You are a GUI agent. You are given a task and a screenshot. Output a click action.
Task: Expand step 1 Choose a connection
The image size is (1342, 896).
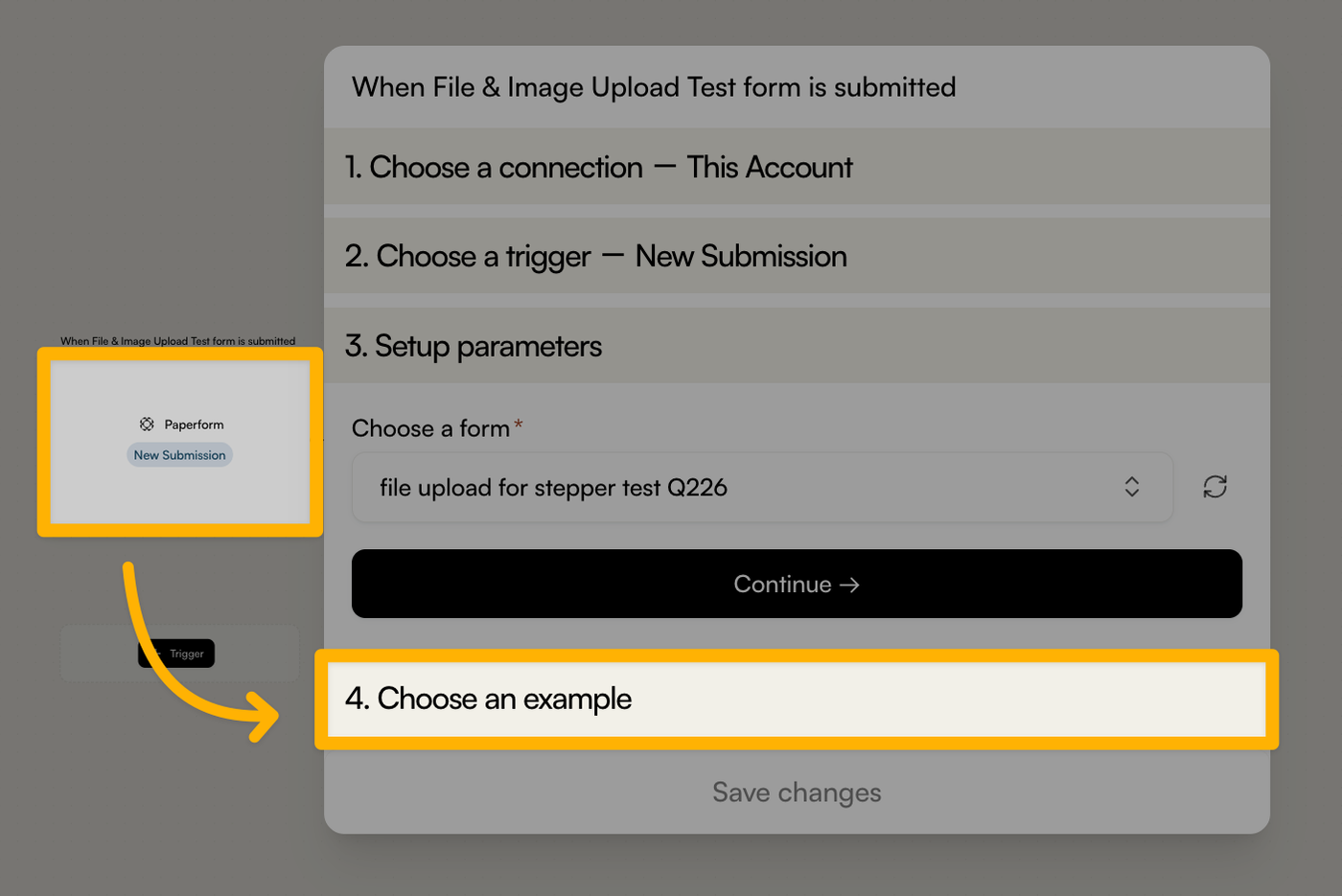tap(797, 167)
